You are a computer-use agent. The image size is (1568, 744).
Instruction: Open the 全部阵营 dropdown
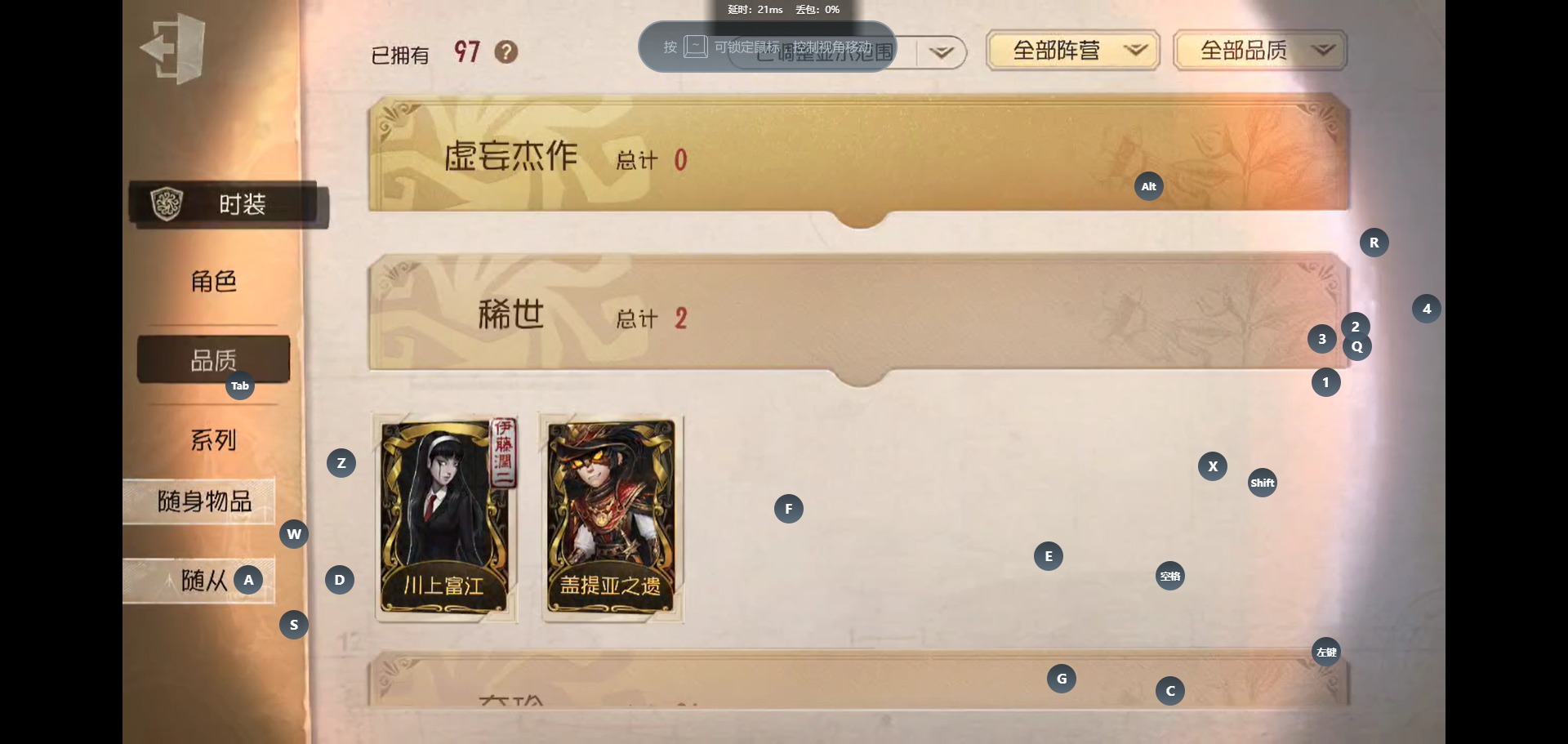pyautogui.click(x=1072, y=51)
